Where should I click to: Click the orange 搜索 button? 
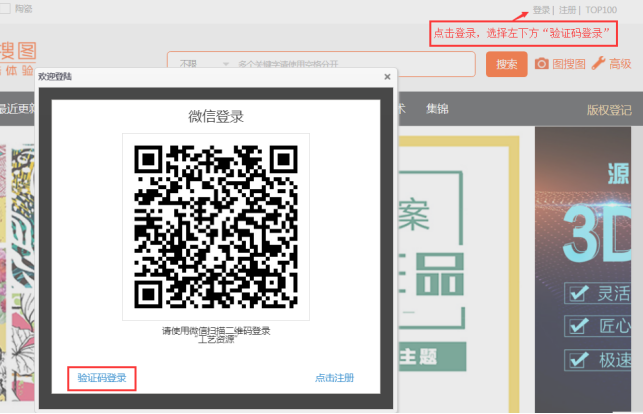click(506, 64)
